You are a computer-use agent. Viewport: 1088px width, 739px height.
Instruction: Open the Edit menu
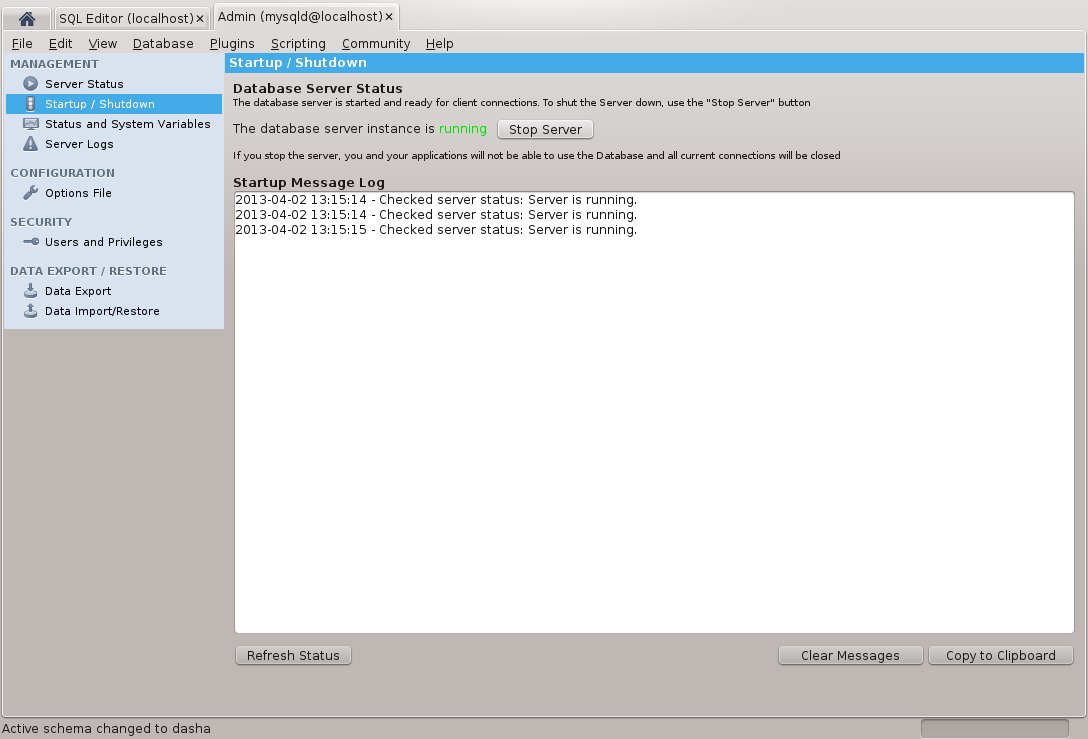60,44
